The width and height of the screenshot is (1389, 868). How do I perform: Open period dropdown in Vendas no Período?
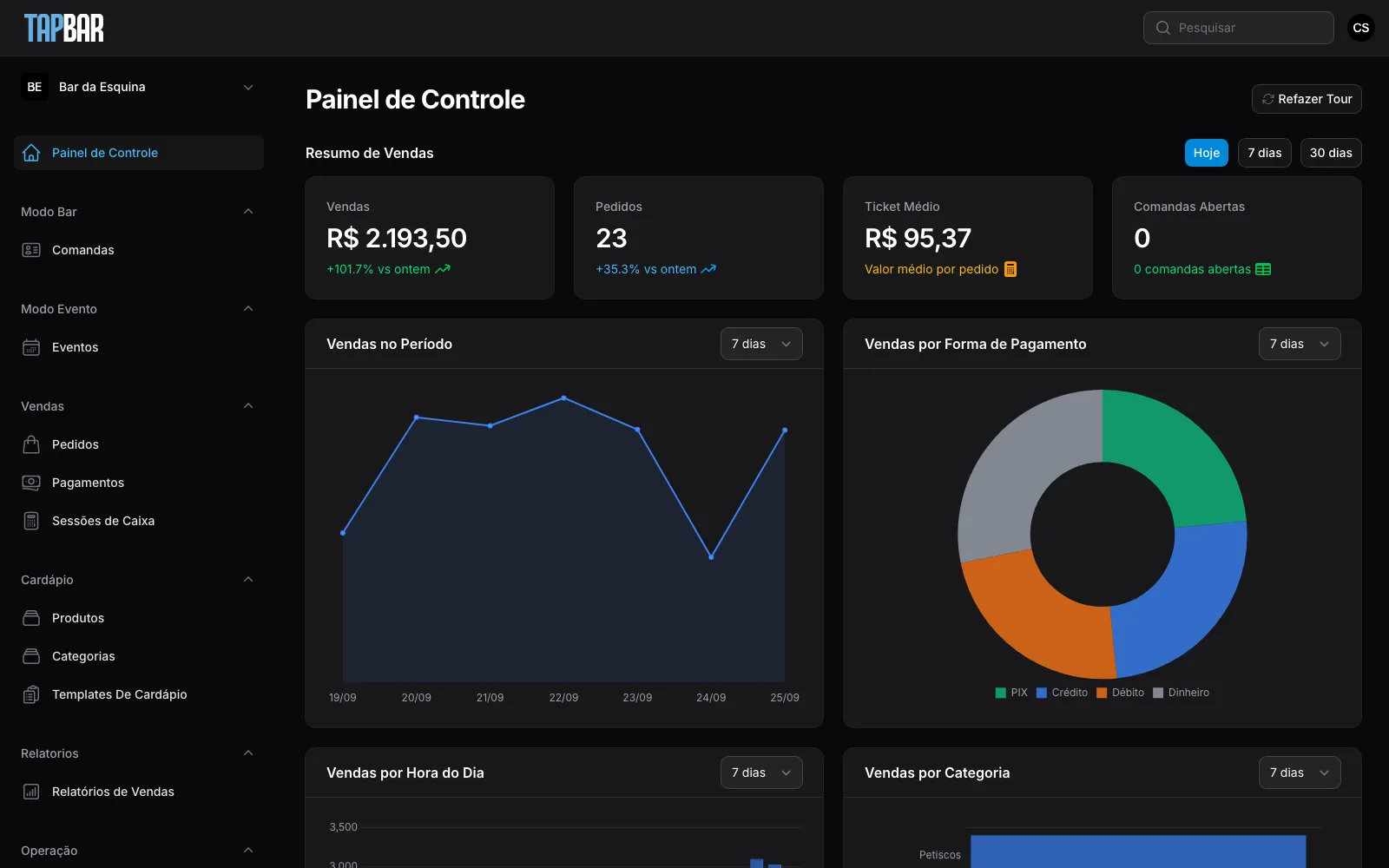pyautogui.click(x=761, y=344)
